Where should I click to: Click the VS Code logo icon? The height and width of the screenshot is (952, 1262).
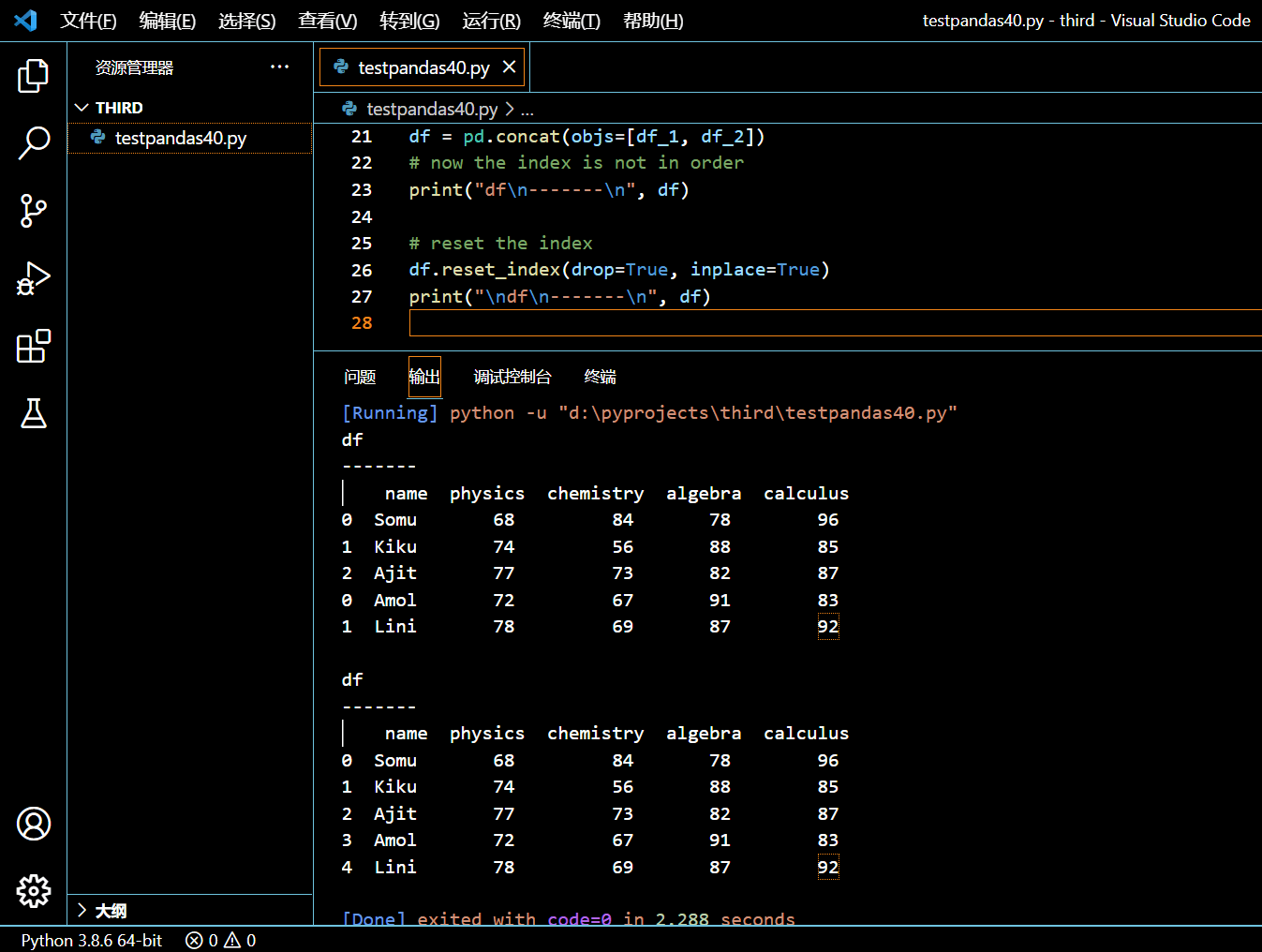pyautogui.click(x=25, y=21)
